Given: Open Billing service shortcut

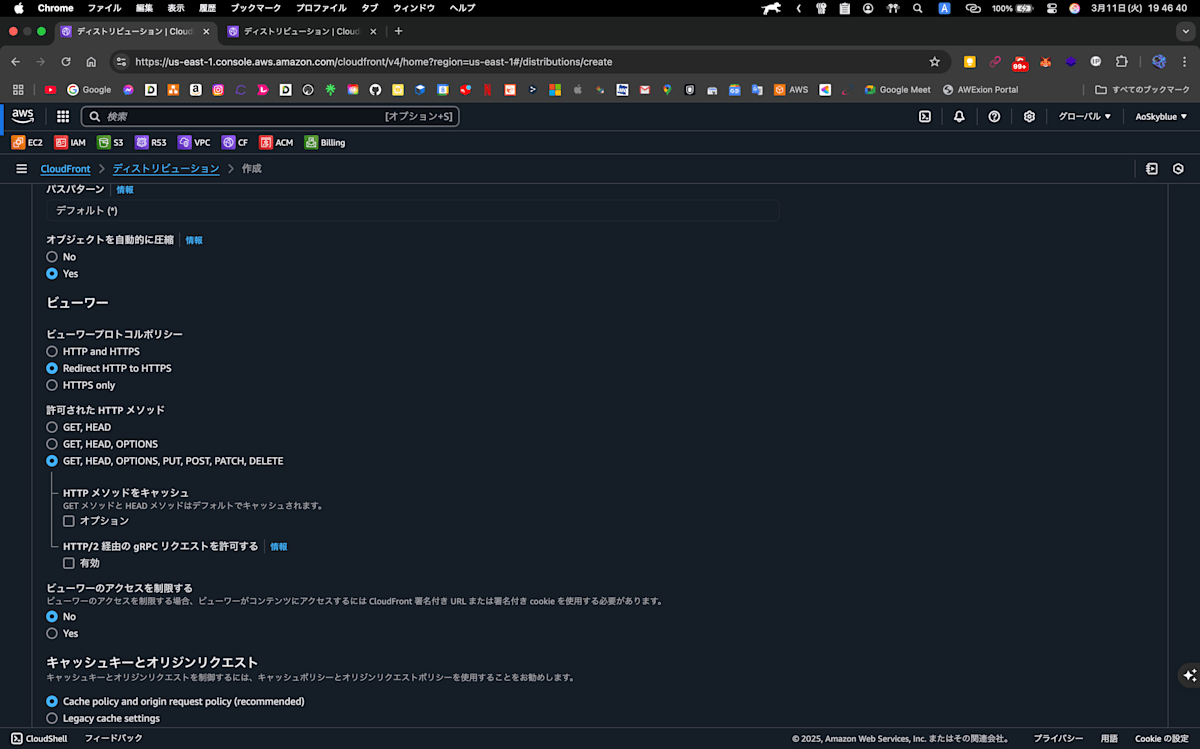Looking at the screenshot, I should 325,142.
